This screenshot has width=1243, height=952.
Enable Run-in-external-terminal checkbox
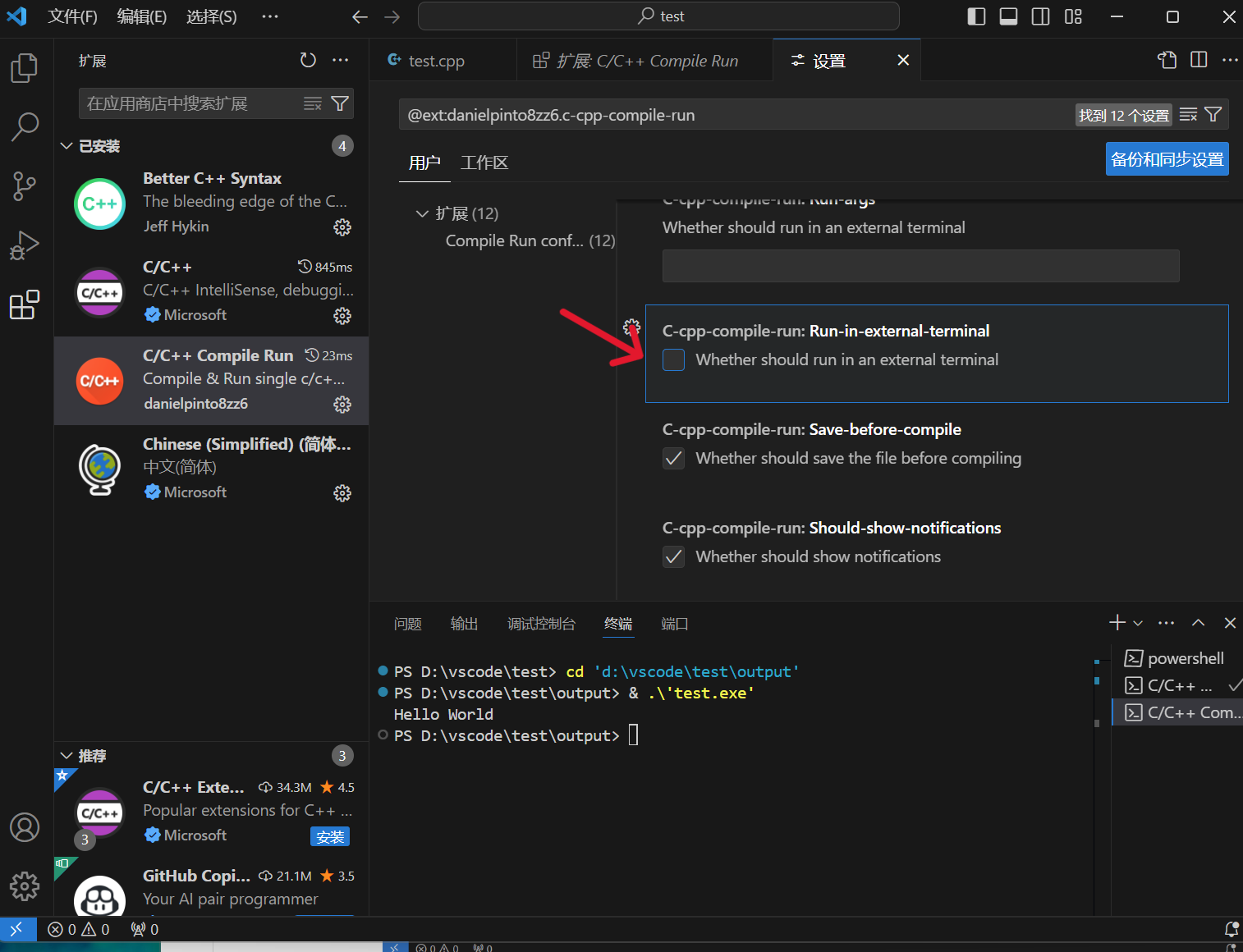click(673, 359)
